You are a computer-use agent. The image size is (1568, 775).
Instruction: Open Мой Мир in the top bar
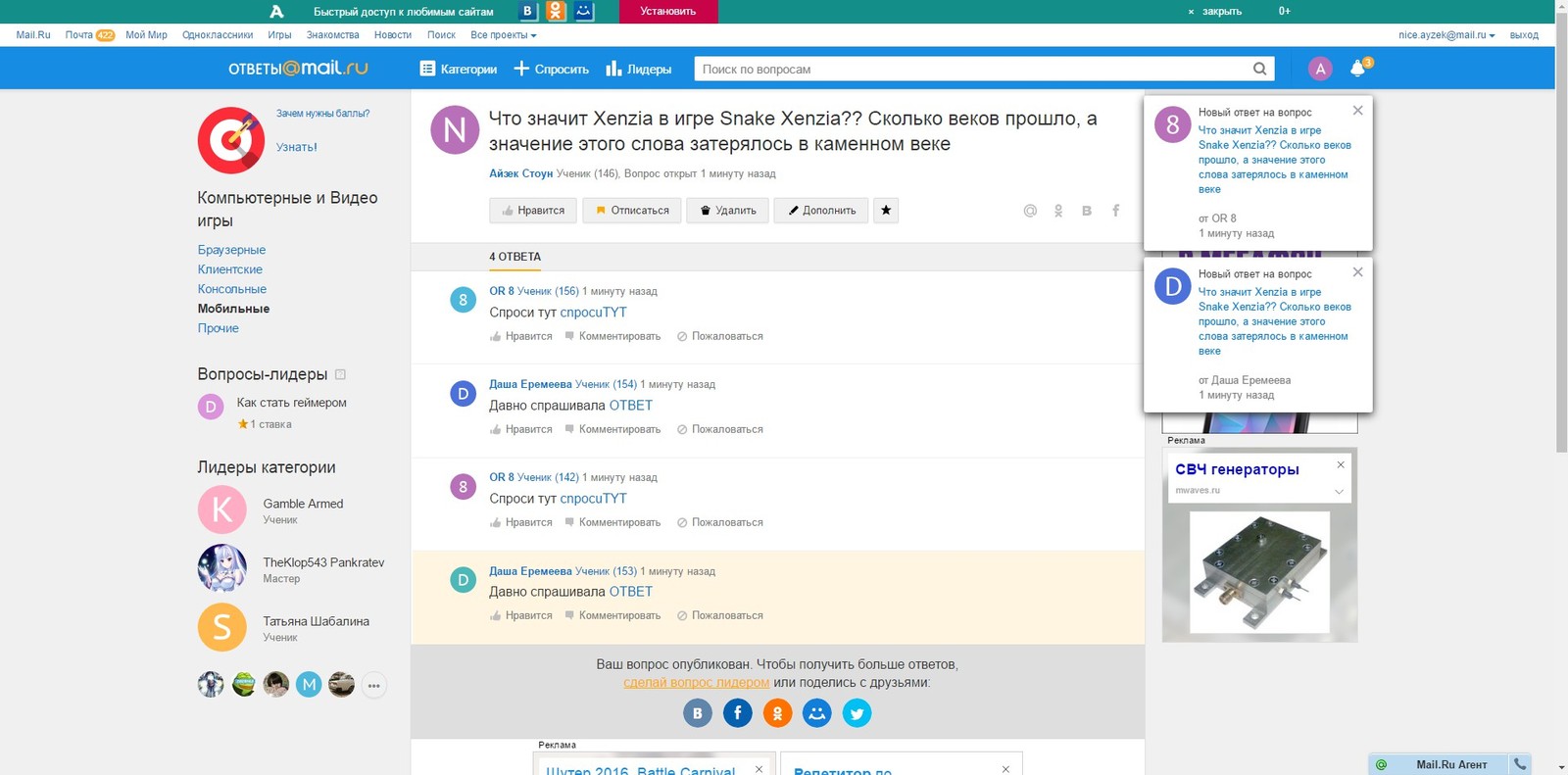[x=146, y=35]
